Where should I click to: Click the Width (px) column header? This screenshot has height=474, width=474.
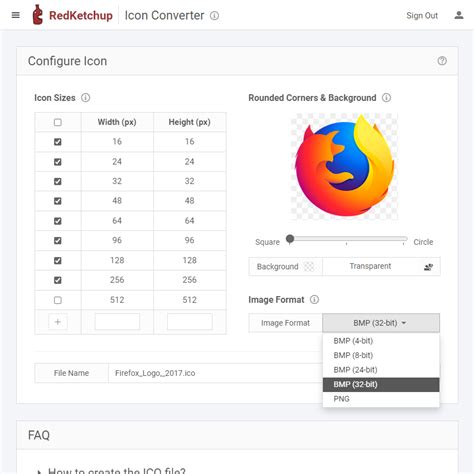point(117,122)
